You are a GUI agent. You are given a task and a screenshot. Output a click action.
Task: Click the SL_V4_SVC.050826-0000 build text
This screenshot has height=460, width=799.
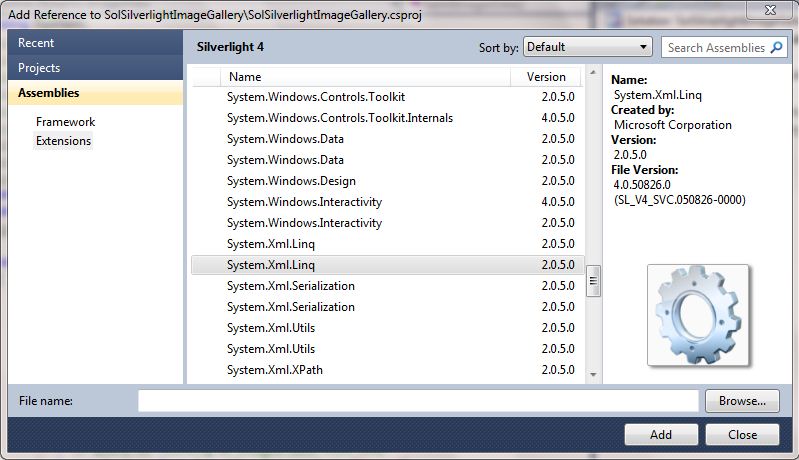680,200
